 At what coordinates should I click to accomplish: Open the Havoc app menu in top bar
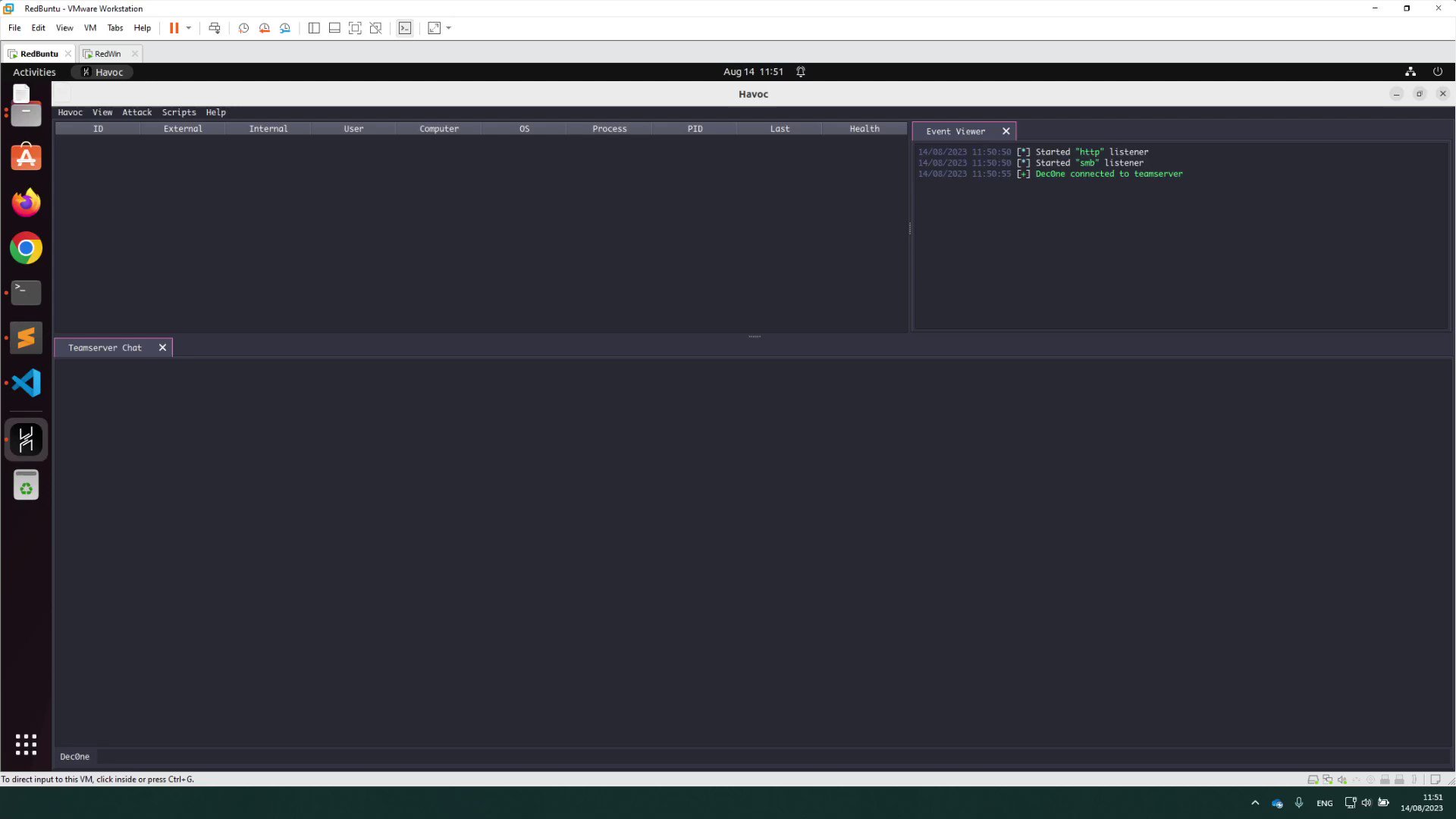(102, 72)
